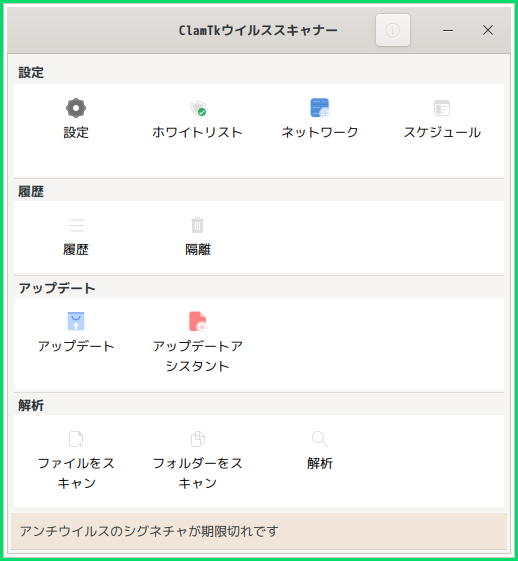Open the スケジュール scheduler icon
Image resolution: width=518 pixels, height=561 pixels.
point(442,108)
